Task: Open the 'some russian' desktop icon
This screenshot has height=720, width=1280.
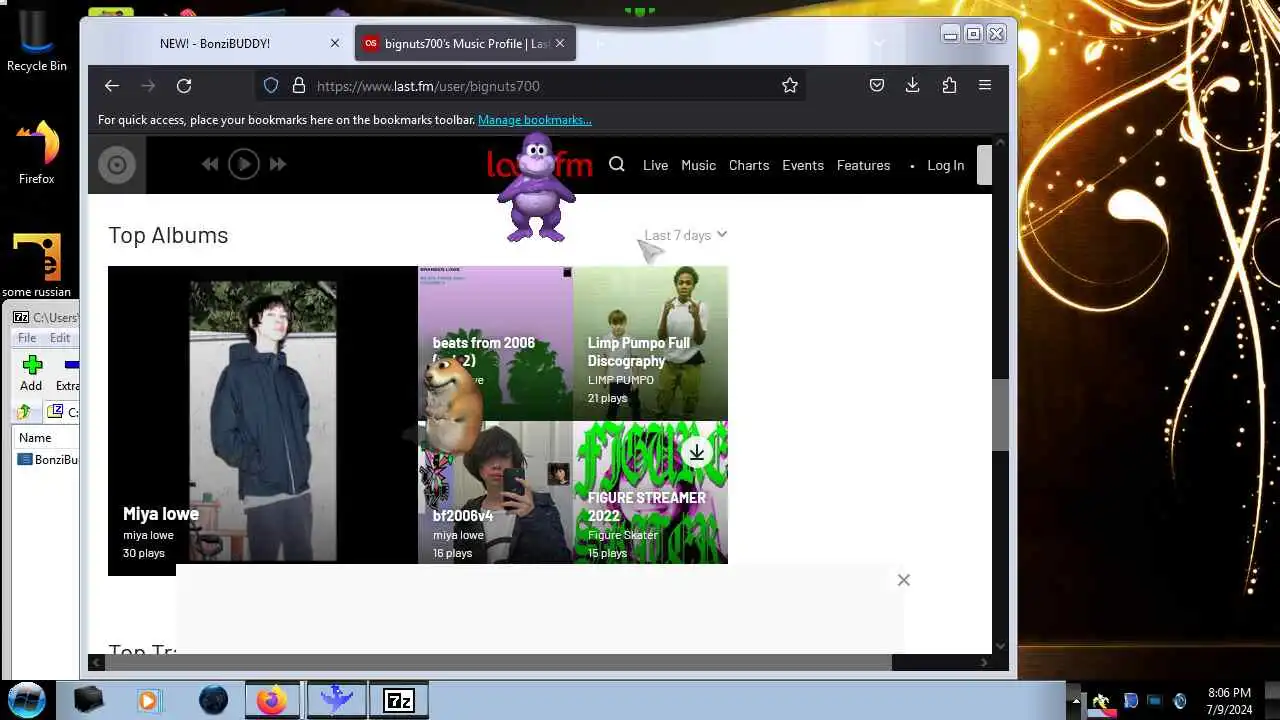Action: 37,266
